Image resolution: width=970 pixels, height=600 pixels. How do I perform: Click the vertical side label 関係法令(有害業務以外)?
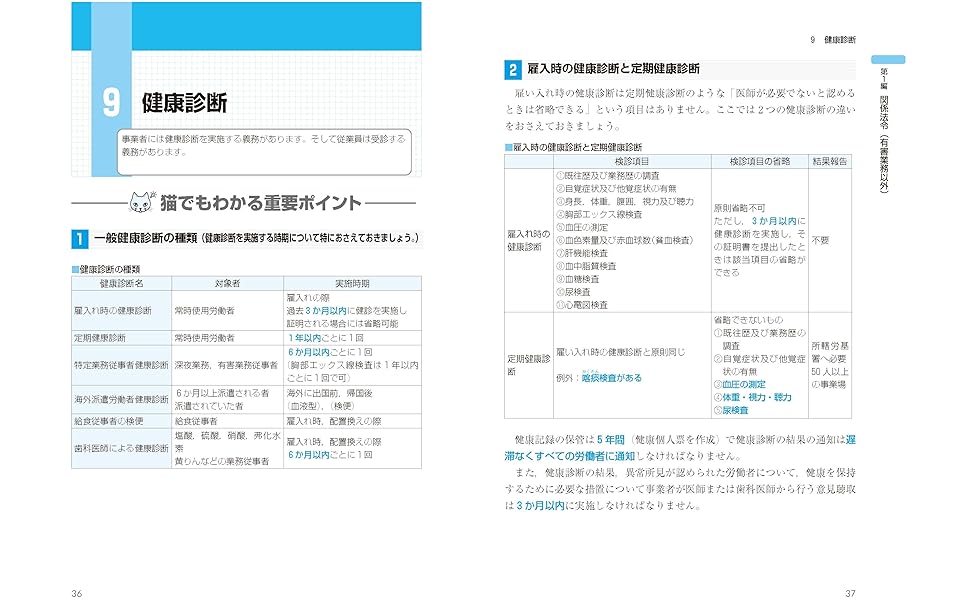[884, 144]
